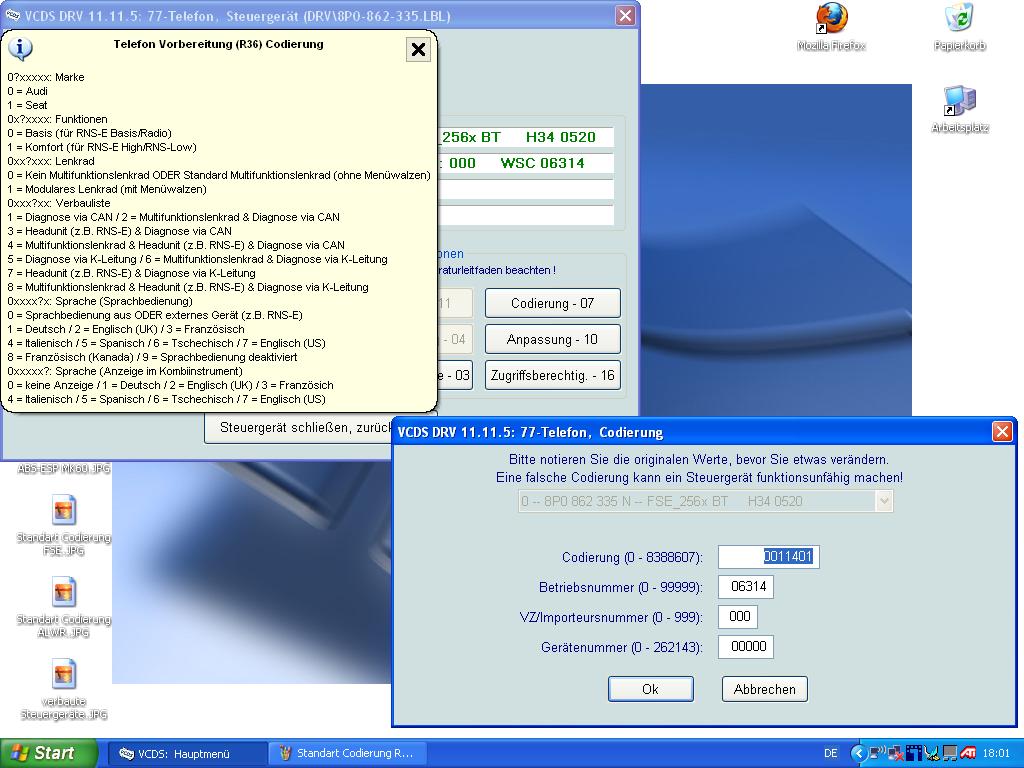Image resolution: width=1024 pixels, height=768 pixels.
Task: Select the verbaute Steuergeräte.JPG desktop file
Action: tap(63, 674)
